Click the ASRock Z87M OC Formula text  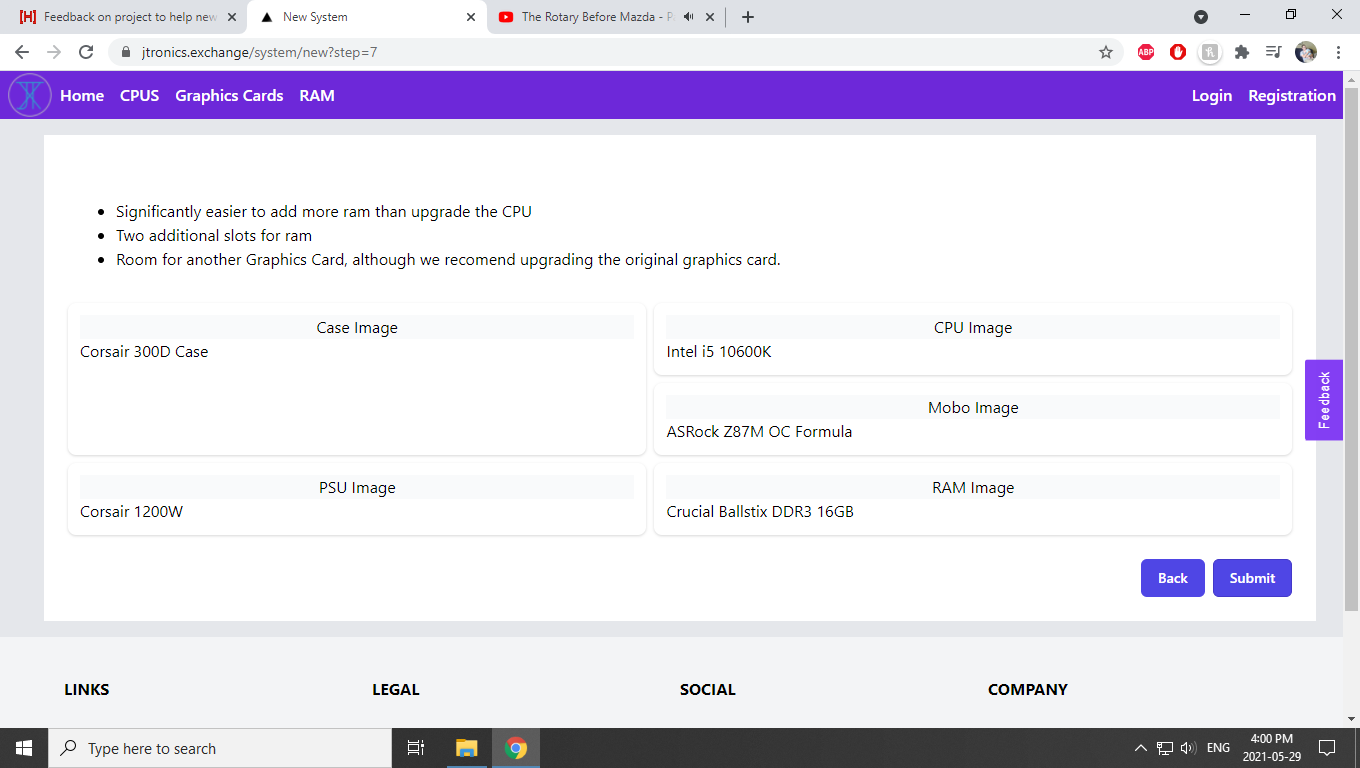click(x=759, y=432)
